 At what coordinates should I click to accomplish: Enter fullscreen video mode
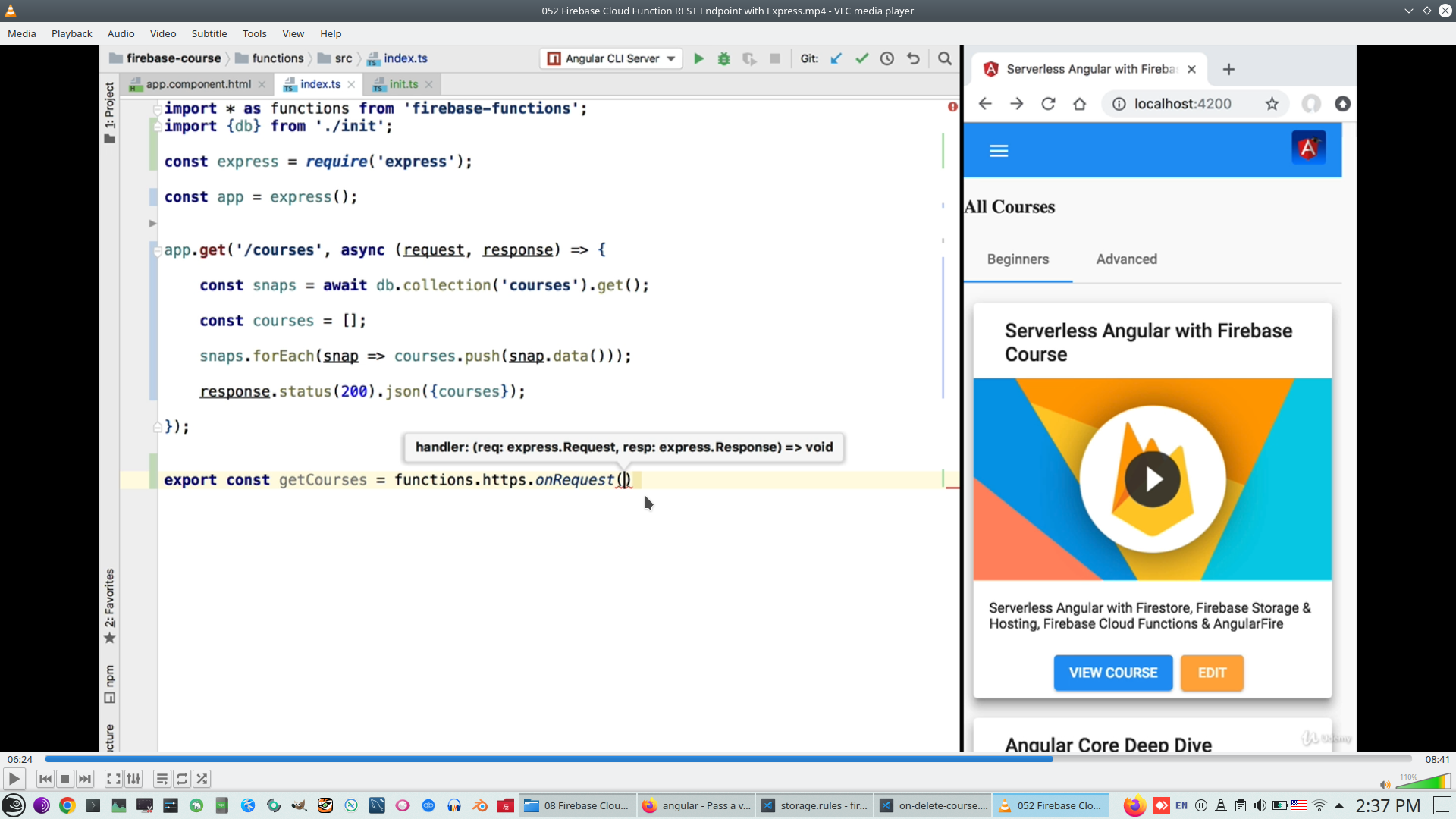(x=113, y=779)
